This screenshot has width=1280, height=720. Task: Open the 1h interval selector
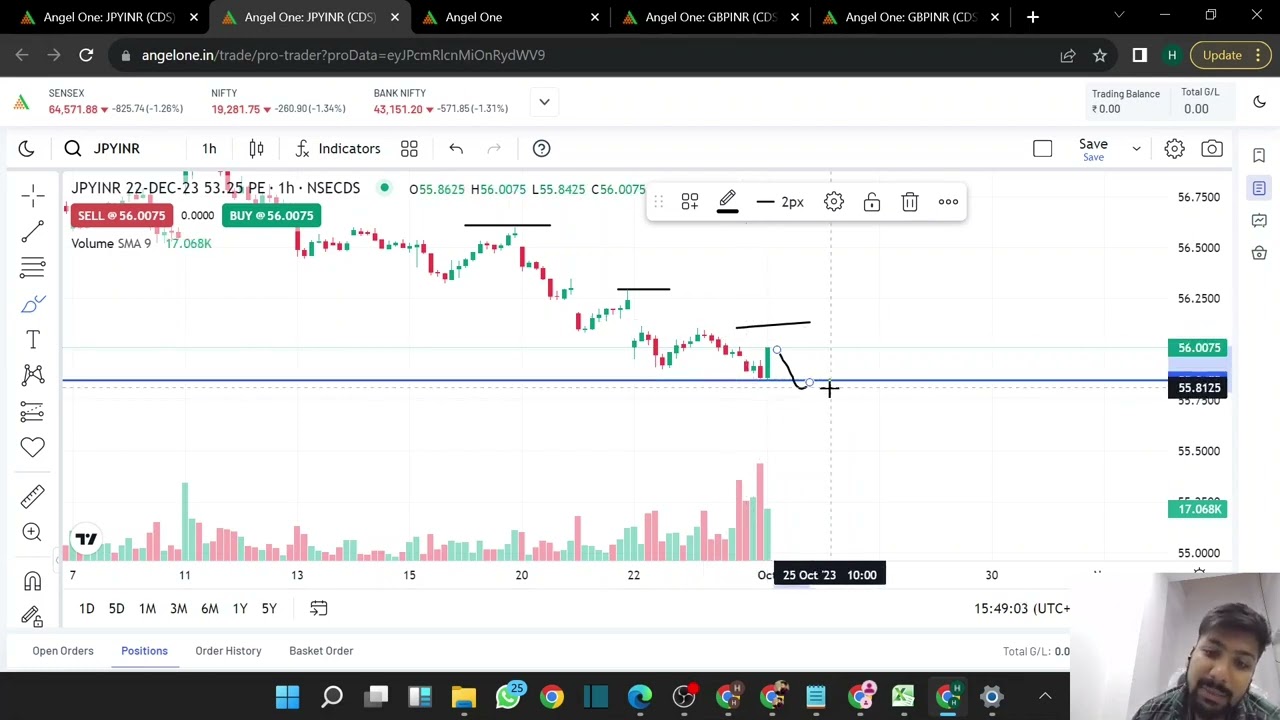[x=209, y=148]
